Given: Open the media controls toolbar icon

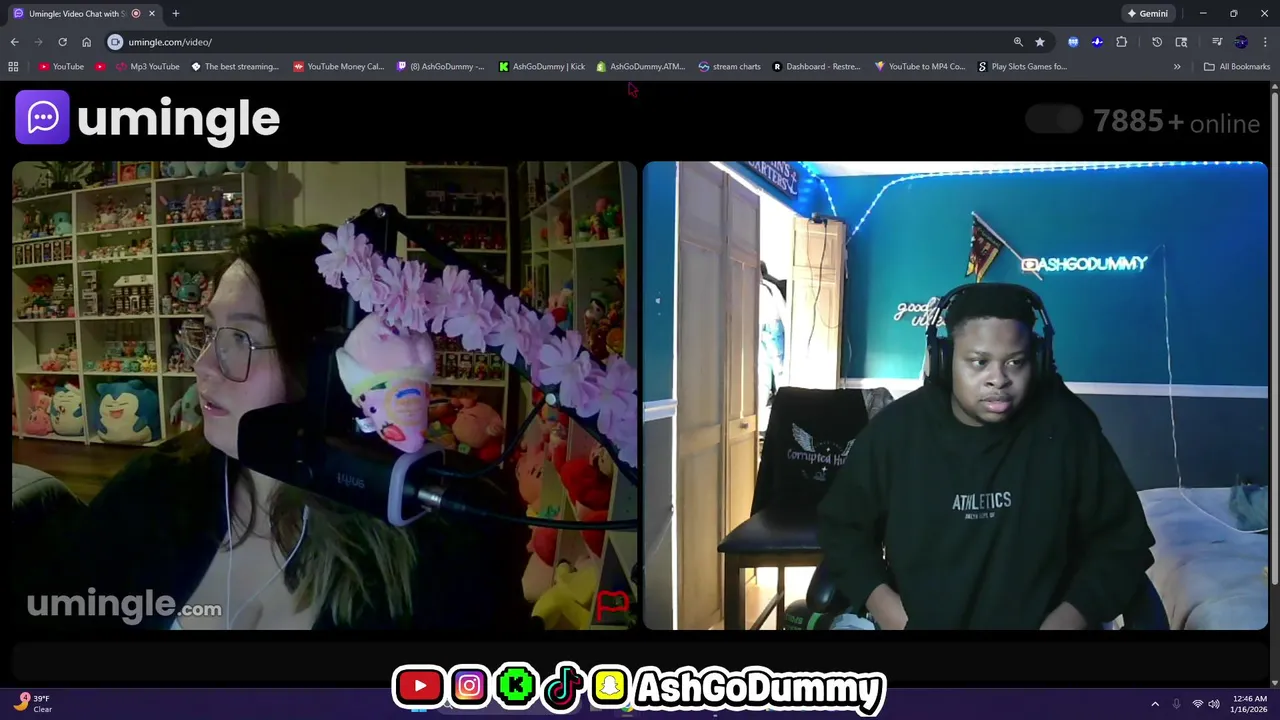Looking at the screenshot, I should pyautogui.click(x=1217, y=42).
